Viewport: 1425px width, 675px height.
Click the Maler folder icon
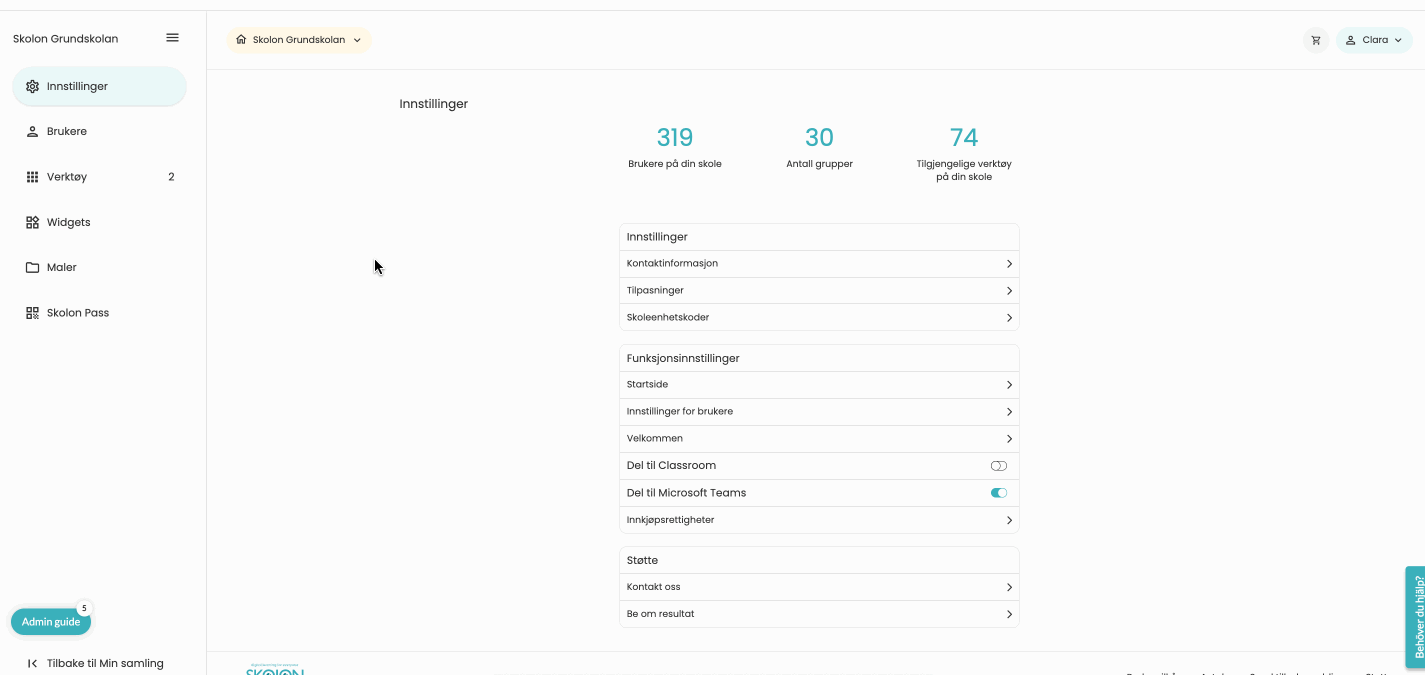click(x=32, y=268)
